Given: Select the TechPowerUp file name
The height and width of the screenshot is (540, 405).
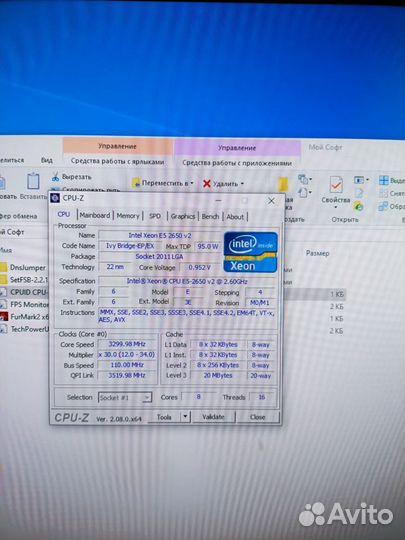Looking at the screenshot, I should pyautogui.click(x=29, y=329).
